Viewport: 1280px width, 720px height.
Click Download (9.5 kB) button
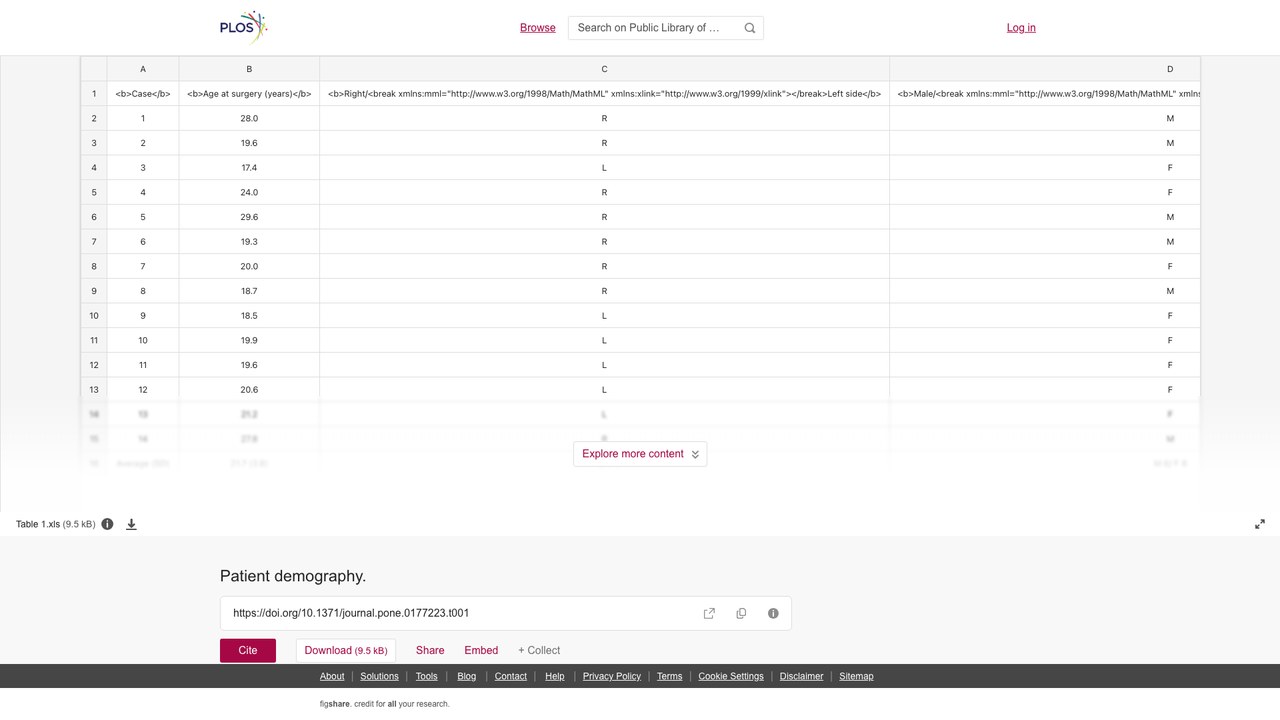(346, 650)
